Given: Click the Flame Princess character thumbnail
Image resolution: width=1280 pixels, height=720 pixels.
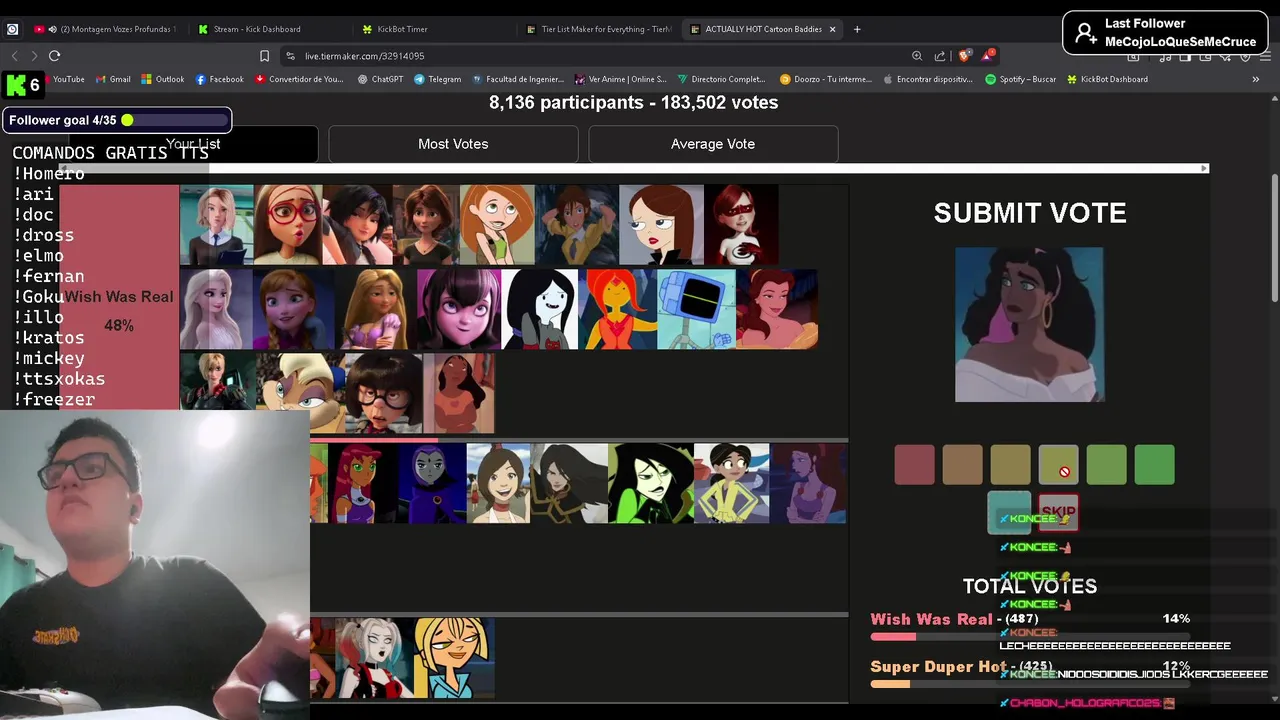Looking at the screenshot, I should [620, 309].
